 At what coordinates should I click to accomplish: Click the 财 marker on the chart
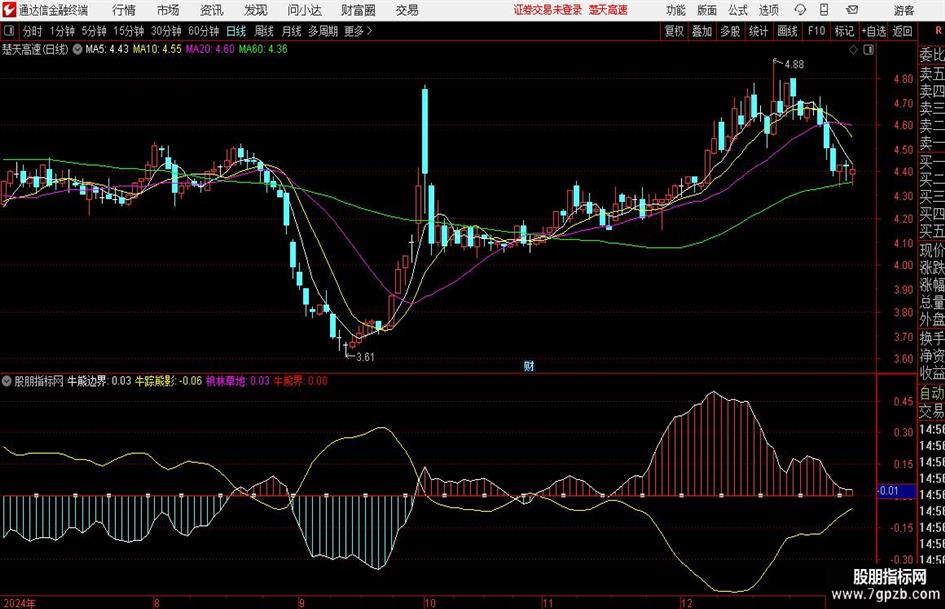tap(529, 365)
